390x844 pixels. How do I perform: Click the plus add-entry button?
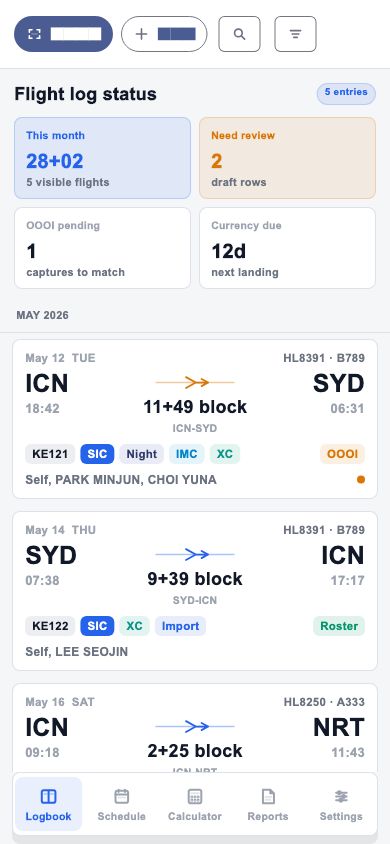(164, 34)
